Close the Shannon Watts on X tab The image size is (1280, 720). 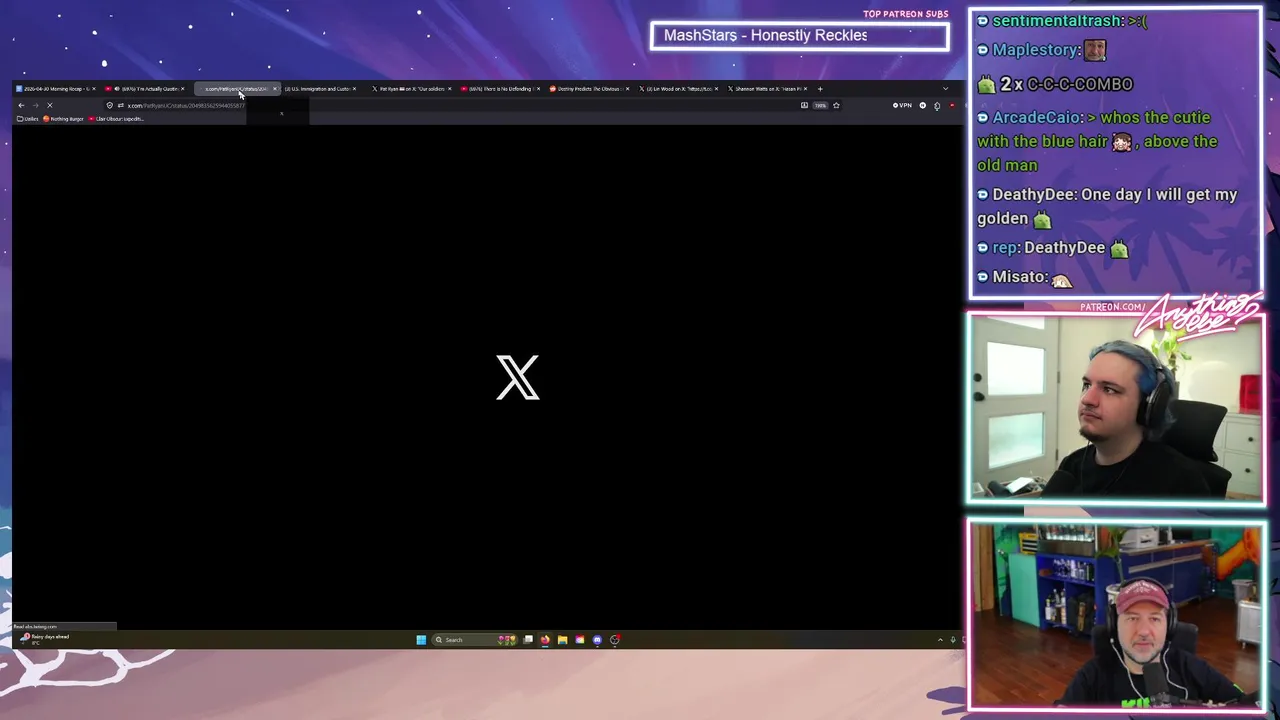[x=805, y=89]
